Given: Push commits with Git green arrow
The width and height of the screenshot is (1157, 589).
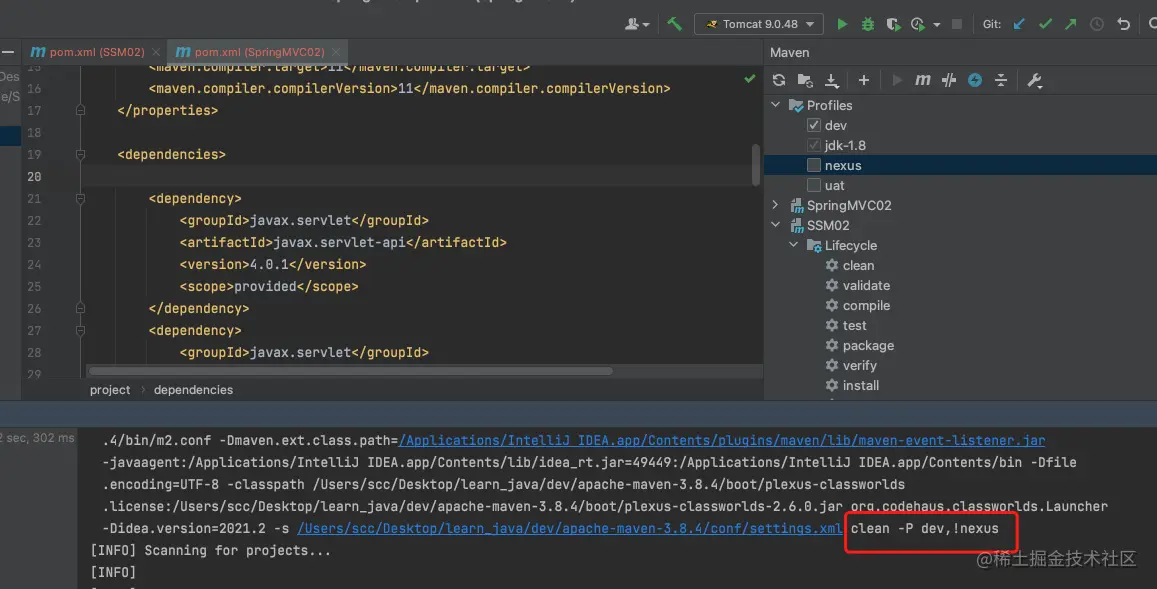Looking at the screenshot, I should click(x=1071, y=24).
